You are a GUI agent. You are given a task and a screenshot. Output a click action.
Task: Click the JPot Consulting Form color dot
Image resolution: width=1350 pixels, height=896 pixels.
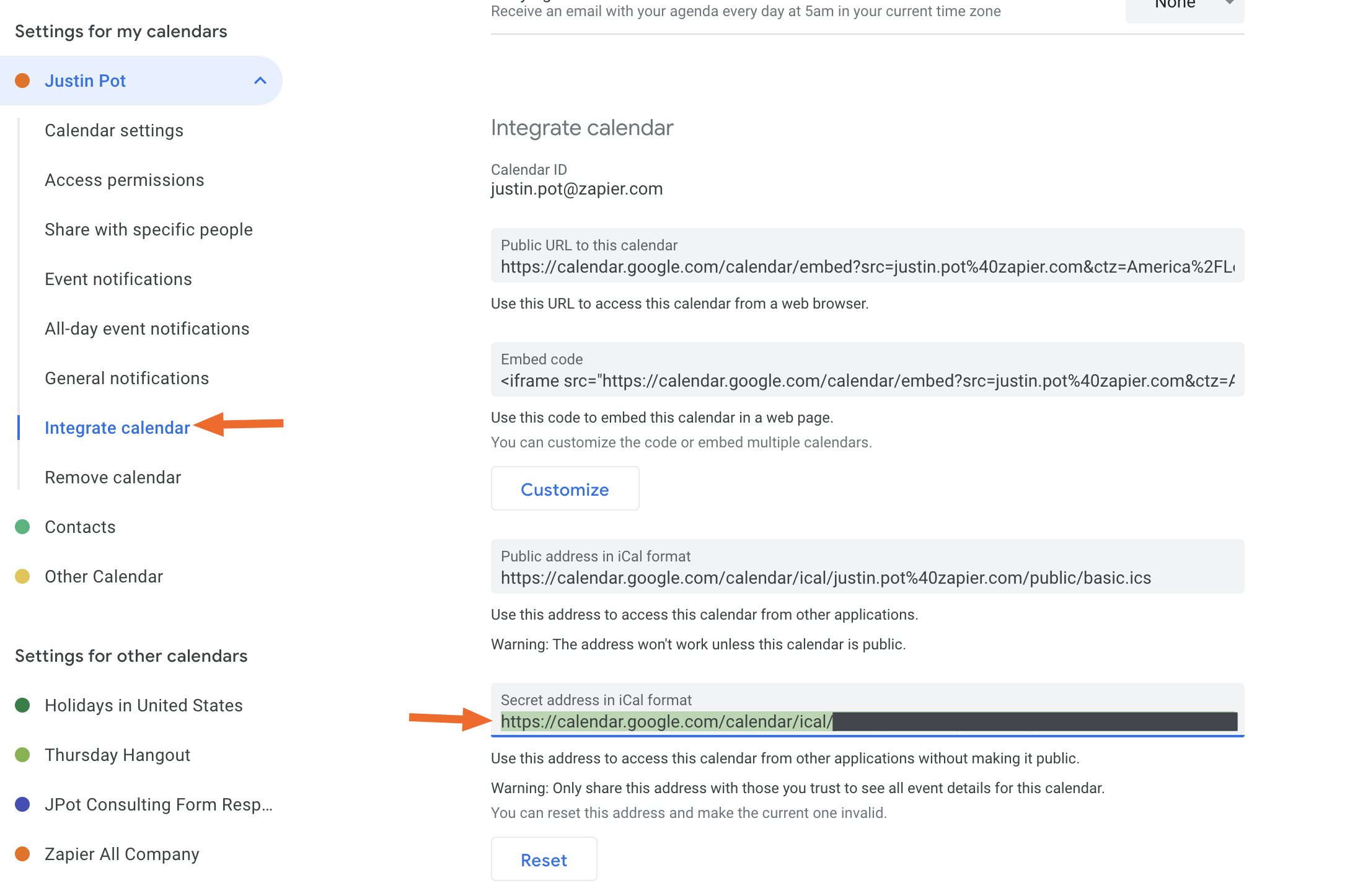click(x=22, y=804)
